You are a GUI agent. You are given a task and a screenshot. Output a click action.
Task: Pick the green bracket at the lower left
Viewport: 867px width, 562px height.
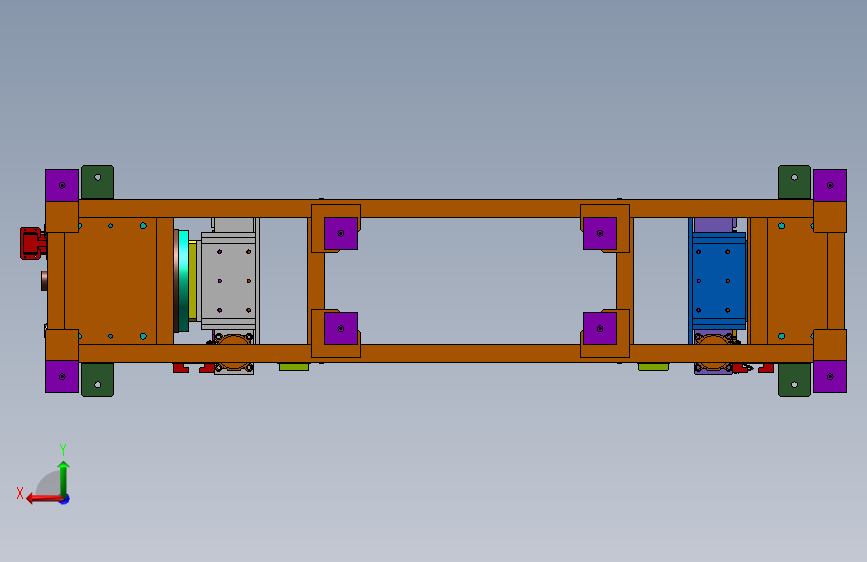pos(97,380)
